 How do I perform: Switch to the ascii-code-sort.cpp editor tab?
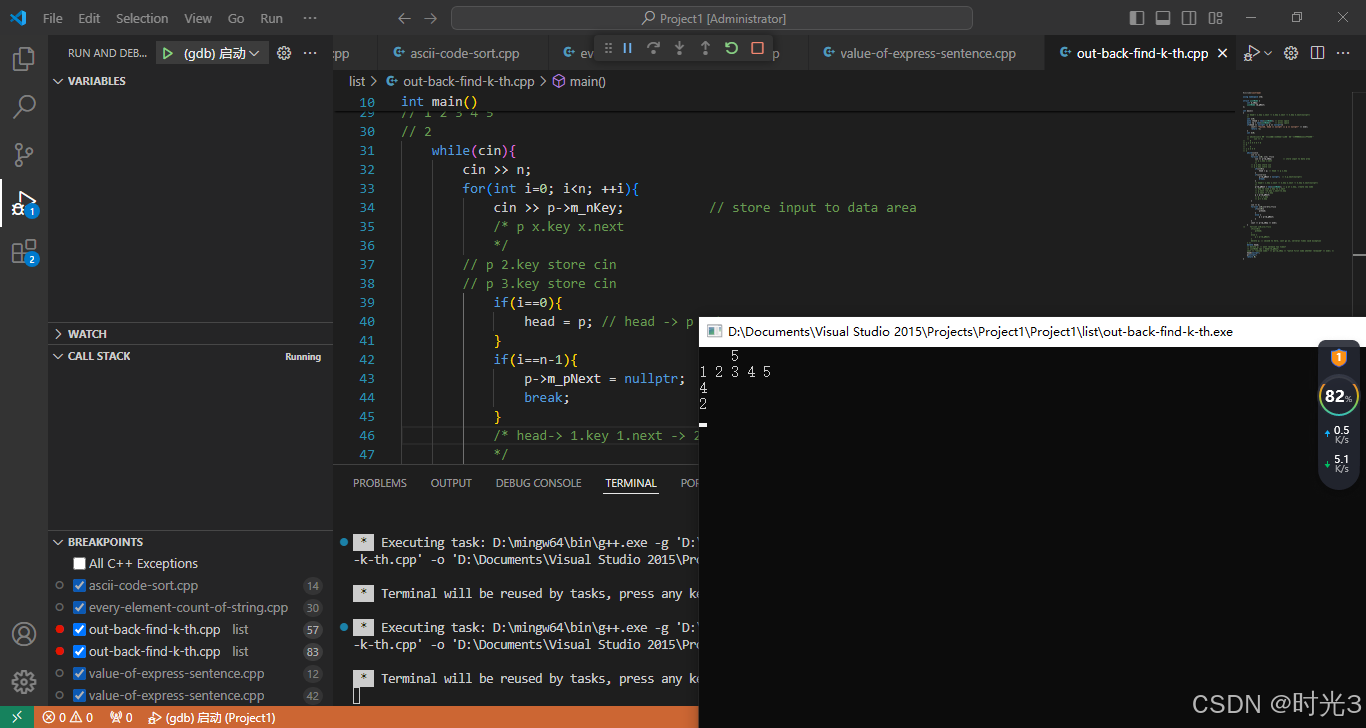click(464, 53)
